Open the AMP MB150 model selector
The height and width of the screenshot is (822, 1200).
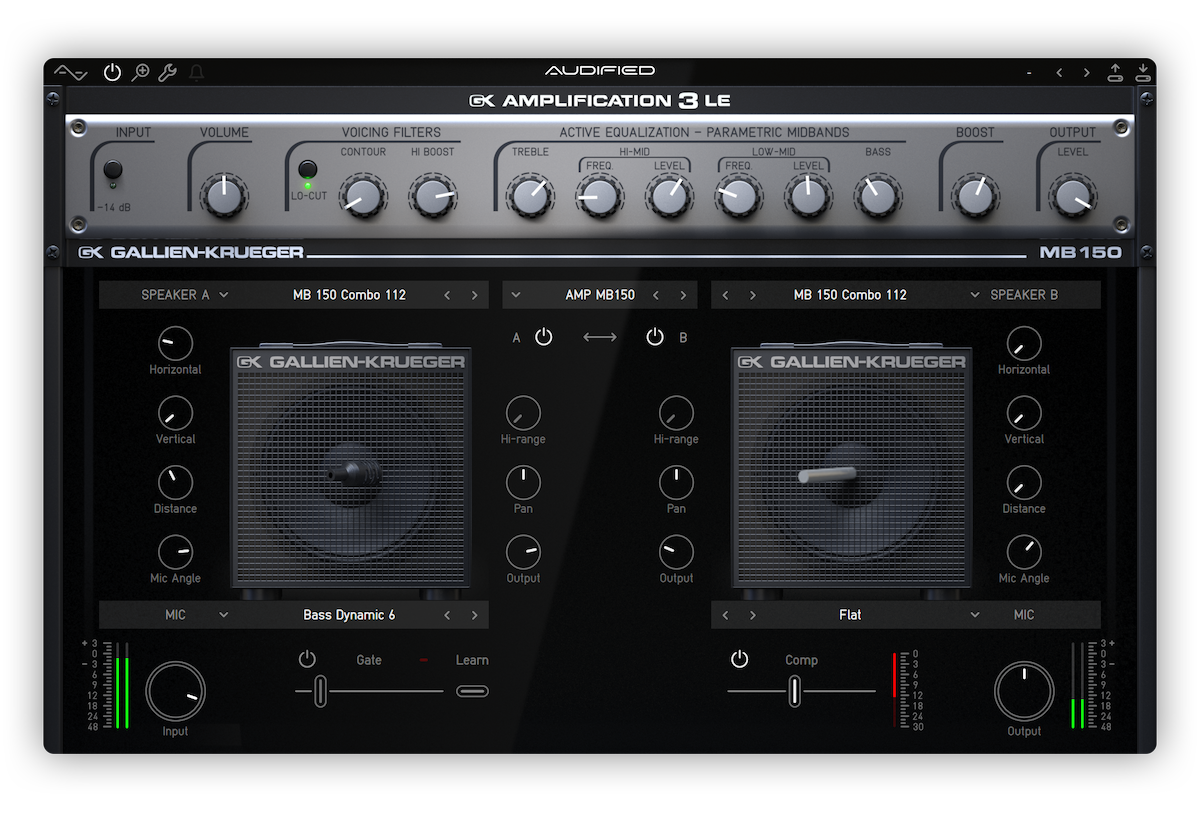[600, 295]
